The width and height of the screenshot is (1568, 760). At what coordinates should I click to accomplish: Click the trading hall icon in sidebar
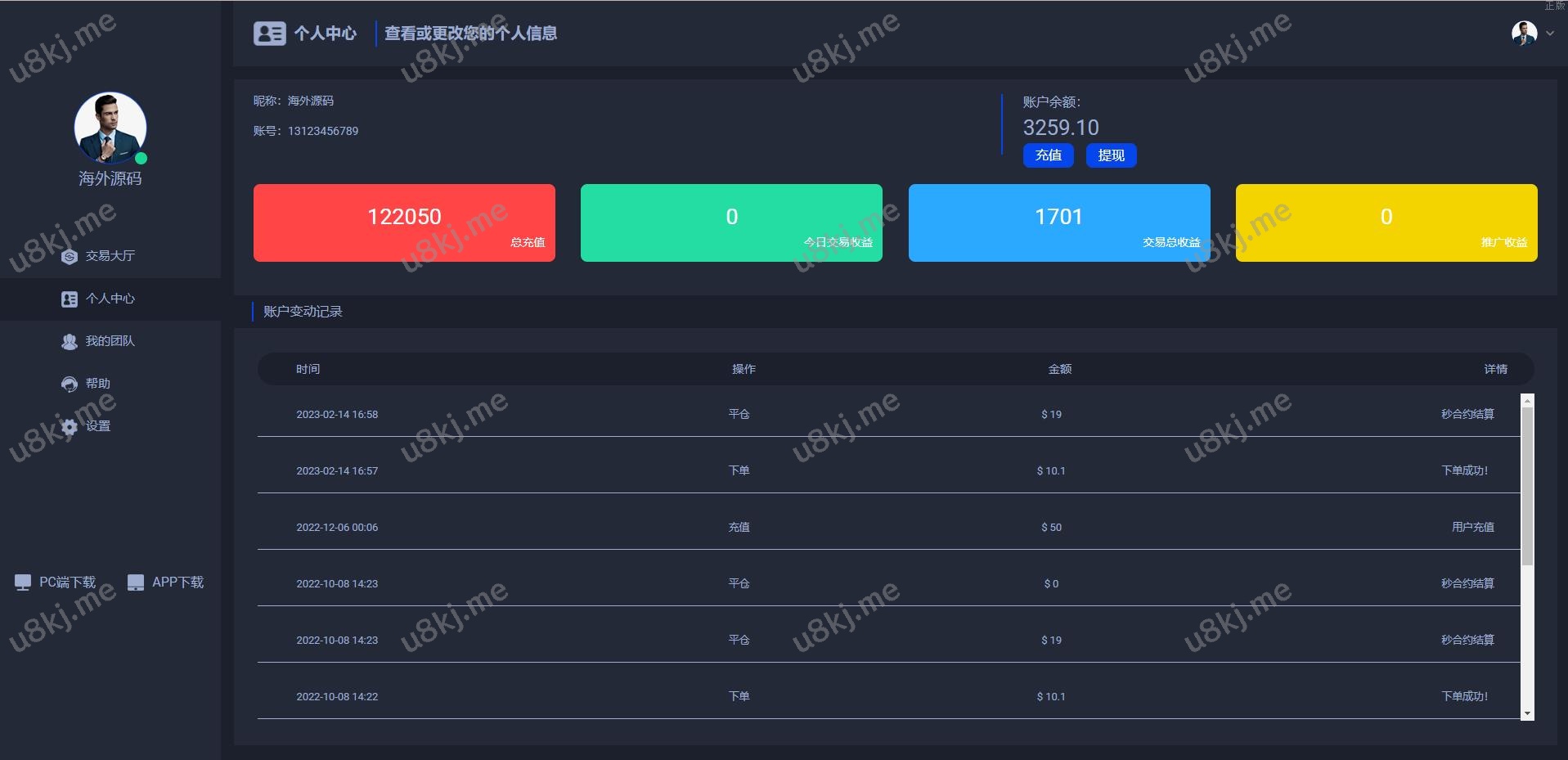(x=70, y=257)
